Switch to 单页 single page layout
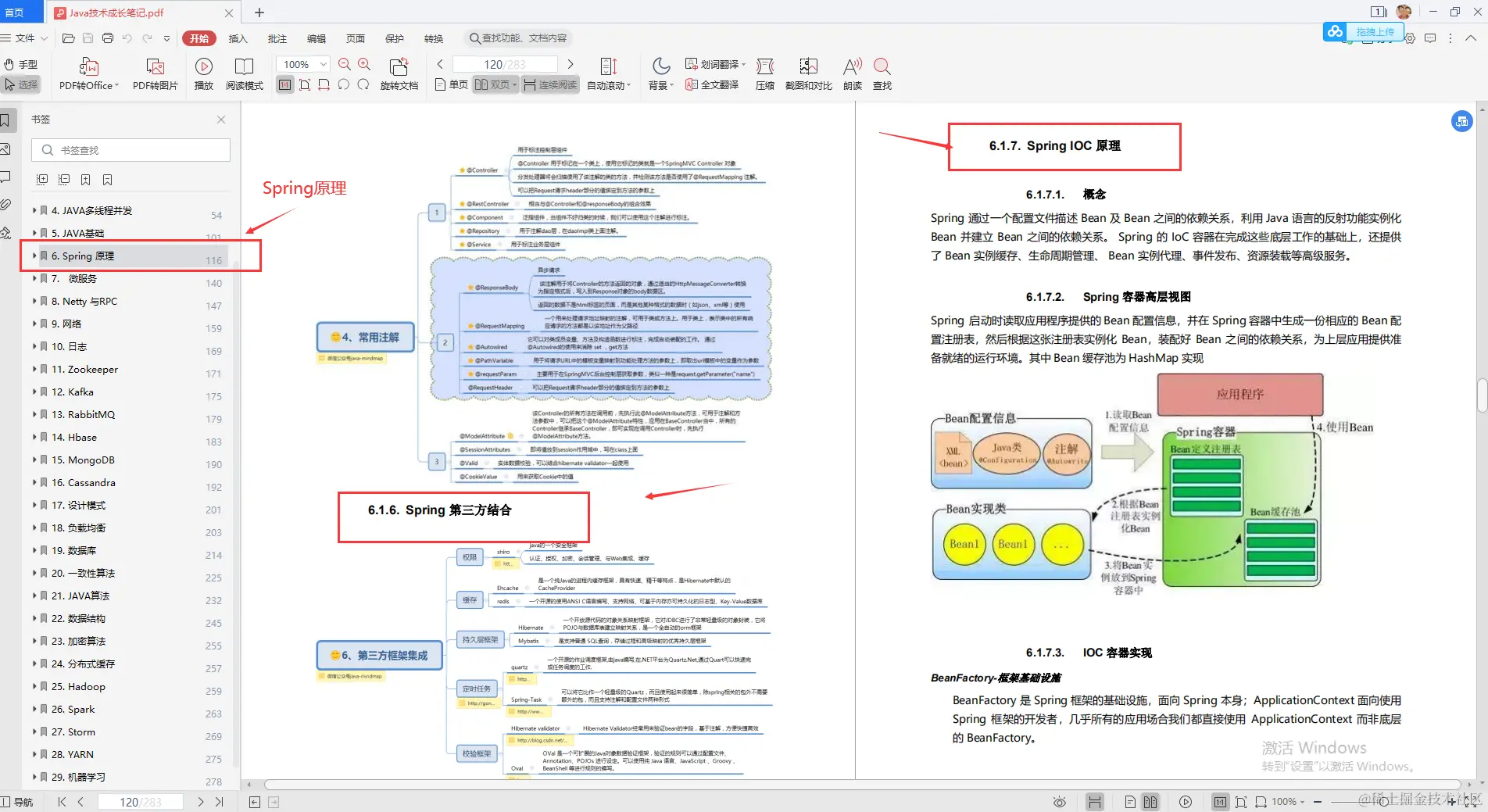Image resolution: width=1488 pixels, height=812 pixels. (451, 84)
